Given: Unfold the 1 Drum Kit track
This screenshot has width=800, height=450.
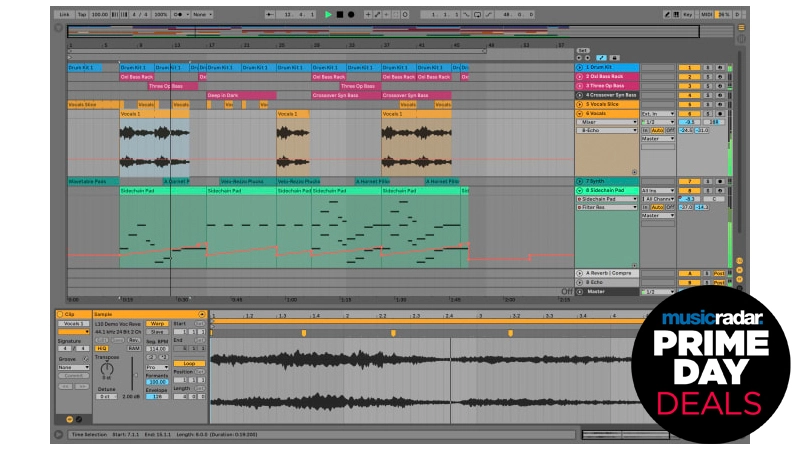Looking at the screenshot, I should pyautogui.click(x=580, y=67).
